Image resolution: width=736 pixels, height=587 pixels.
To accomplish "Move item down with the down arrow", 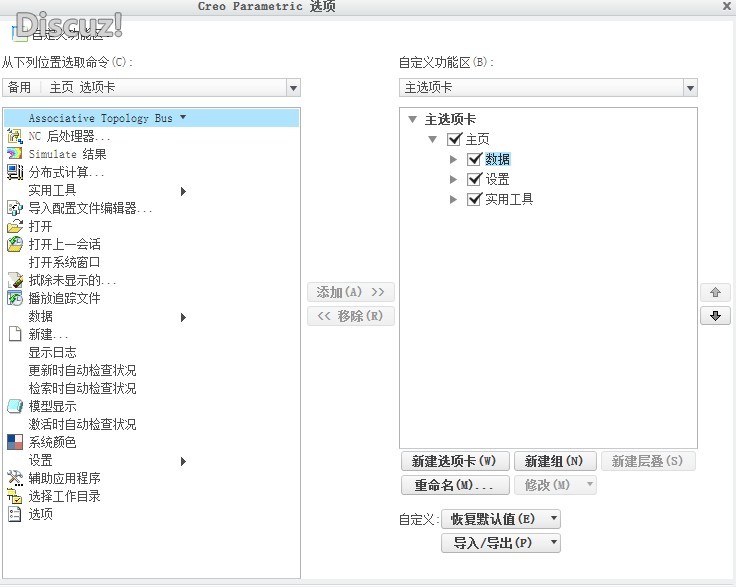I will (715, 316).
